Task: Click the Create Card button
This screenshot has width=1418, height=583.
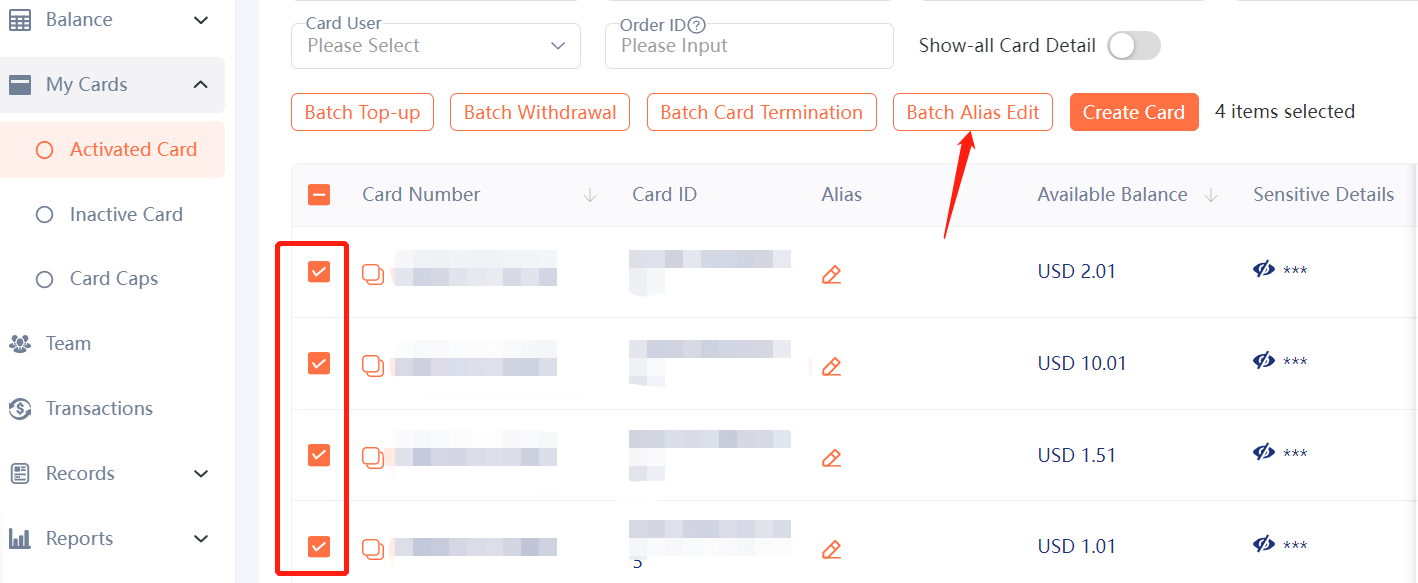Action: (1134, 112)
